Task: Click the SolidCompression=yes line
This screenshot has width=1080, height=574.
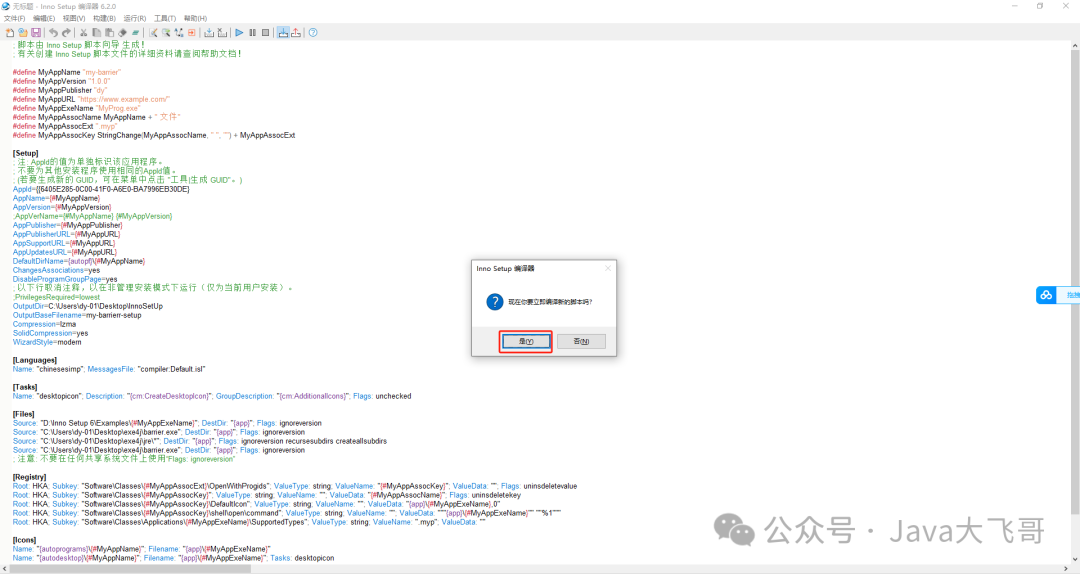Action: tap(50, 333)
